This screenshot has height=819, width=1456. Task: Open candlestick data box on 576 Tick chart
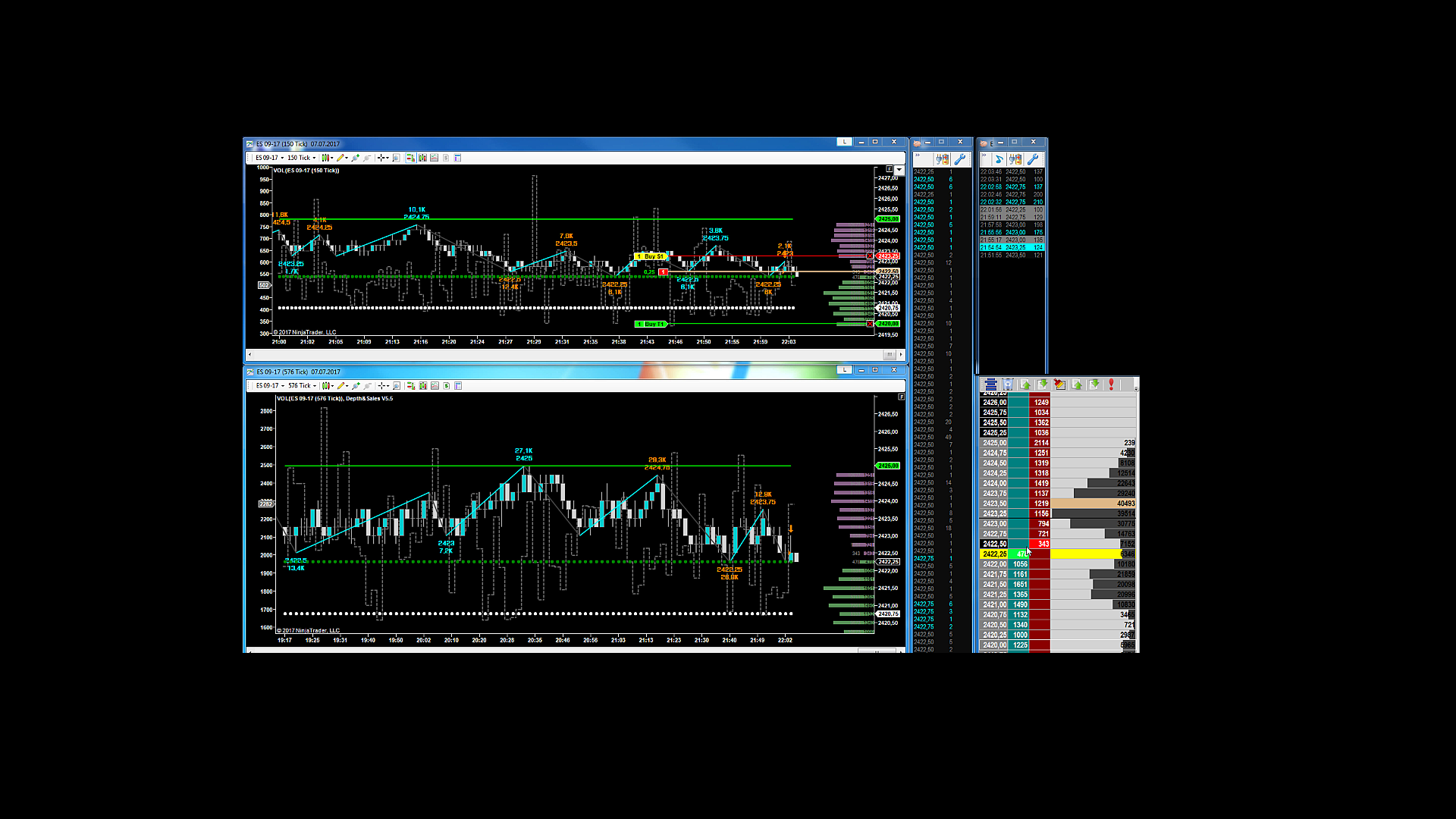point(423,385)
